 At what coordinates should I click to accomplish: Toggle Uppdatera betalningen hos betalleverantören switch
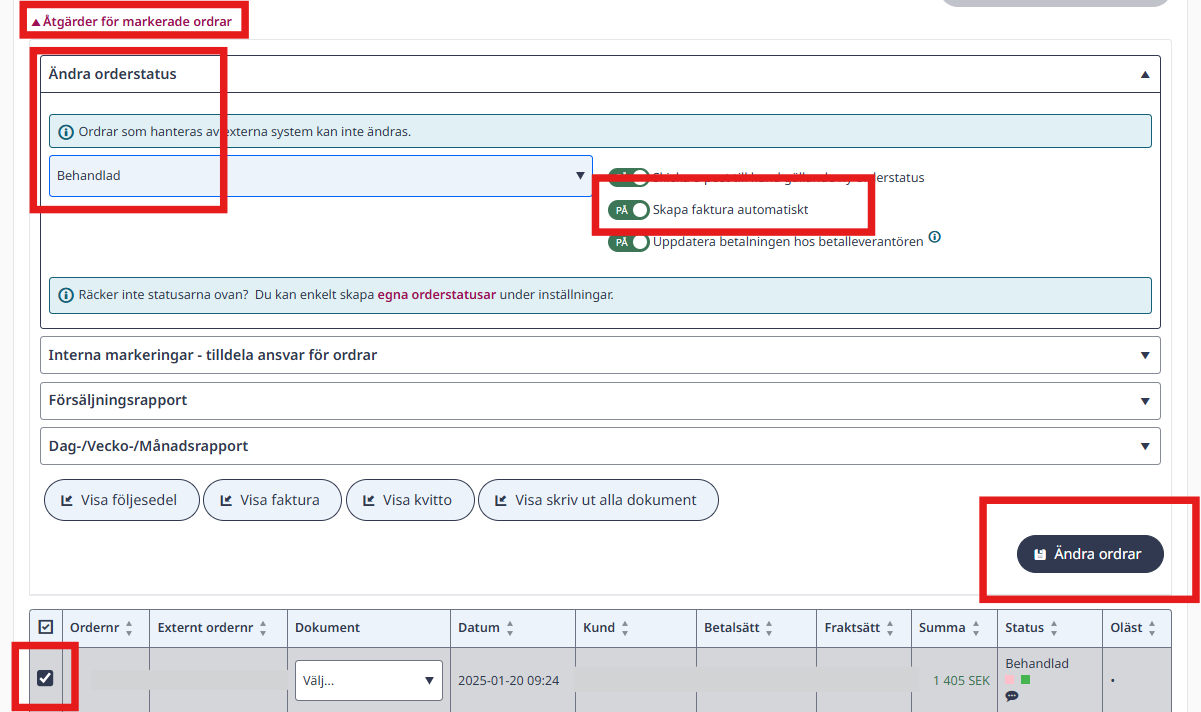point(629,242)
